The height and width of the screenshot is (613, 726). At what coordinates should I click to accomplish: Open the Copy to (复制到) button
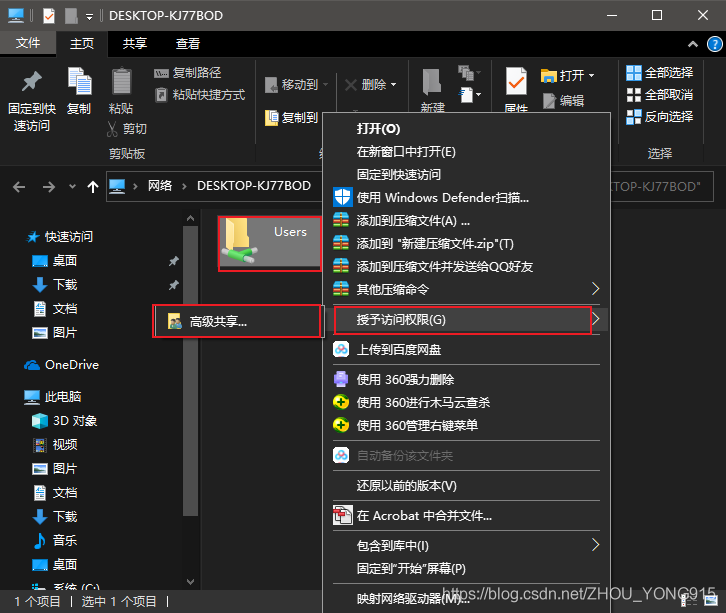292,118
